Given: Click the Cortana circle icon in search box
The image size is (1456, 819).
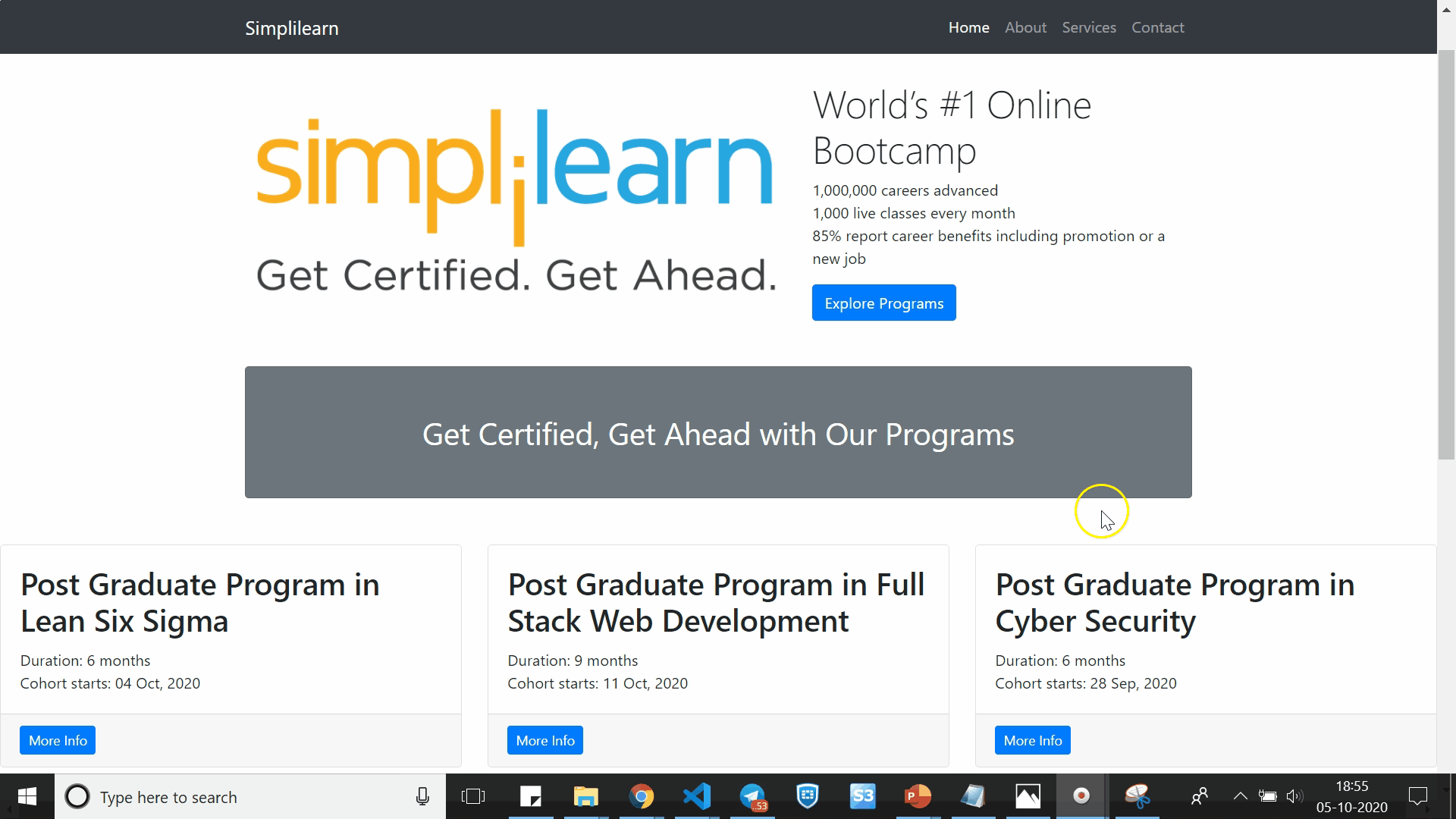Looking at the screenshot, I should (x=77, y=796).
